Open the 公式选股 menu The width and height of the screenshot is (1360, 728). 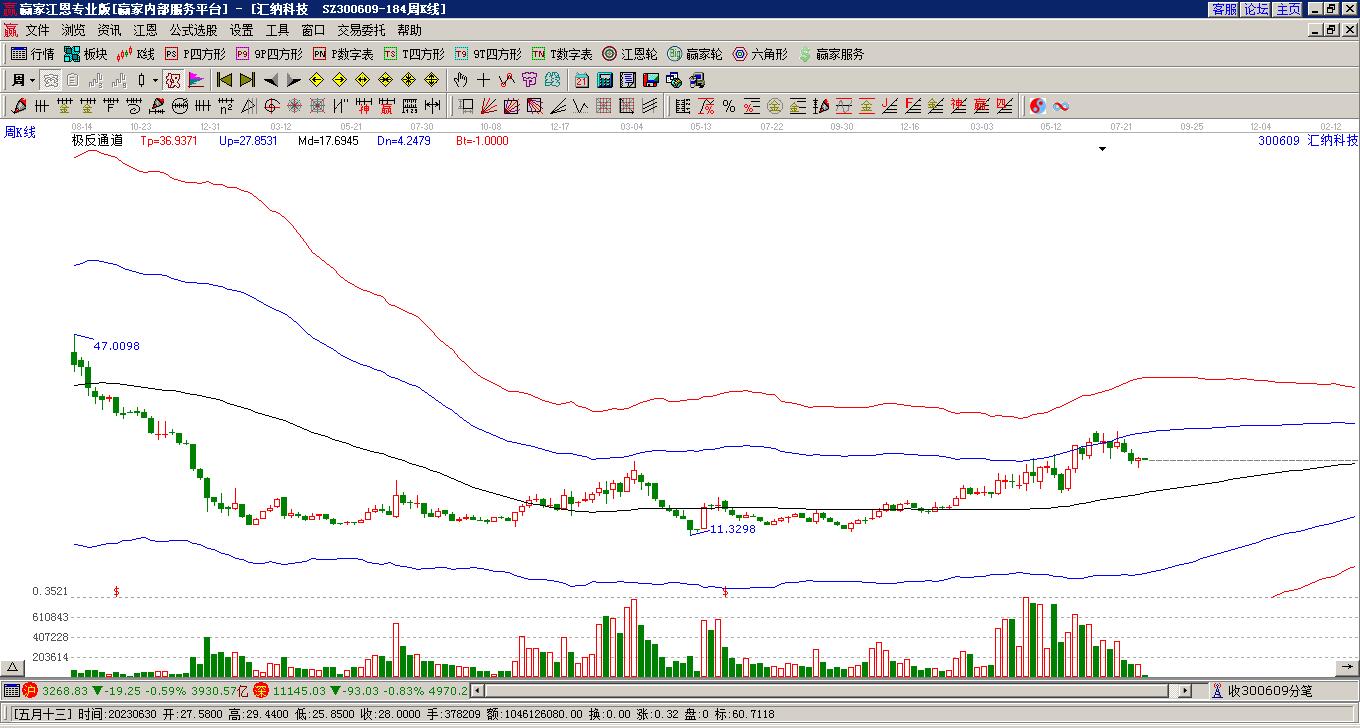point(193,30)
